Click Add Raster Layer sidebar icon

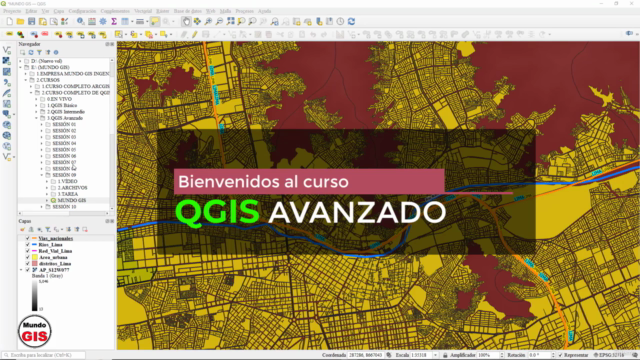7,61
